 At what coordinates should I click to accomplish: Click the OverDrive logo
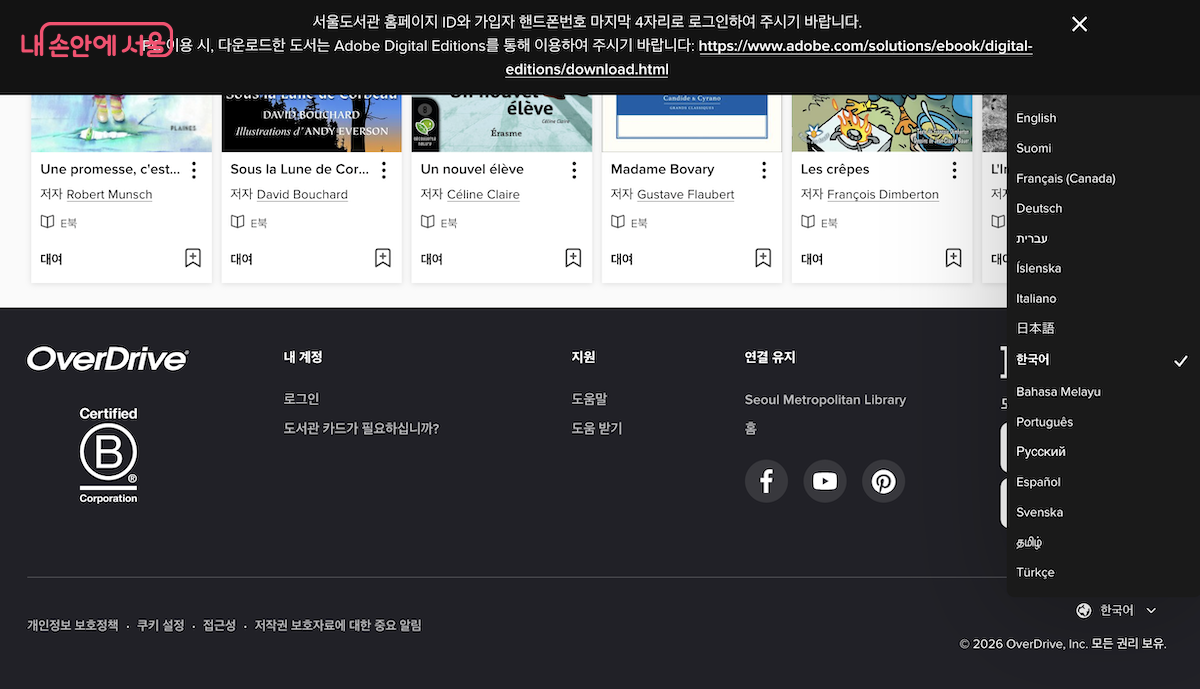tap(107, 359)
